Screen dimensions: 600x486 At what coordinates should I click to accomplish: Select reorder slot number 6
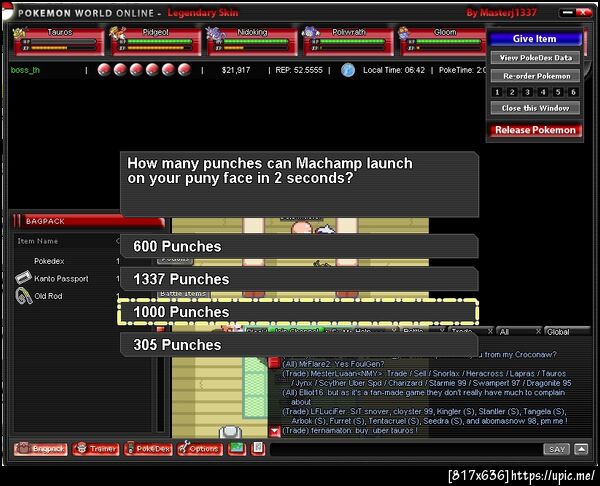573,92
